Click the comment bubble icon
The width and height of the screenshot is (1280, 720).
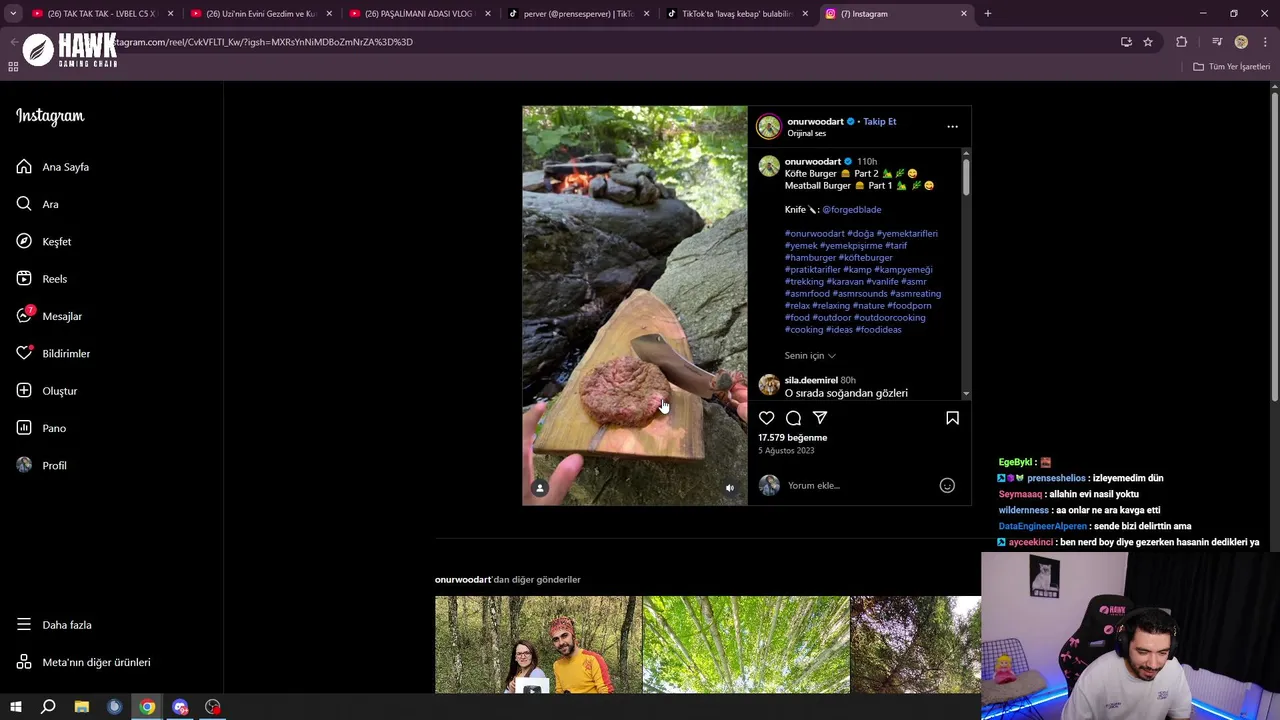793,418
